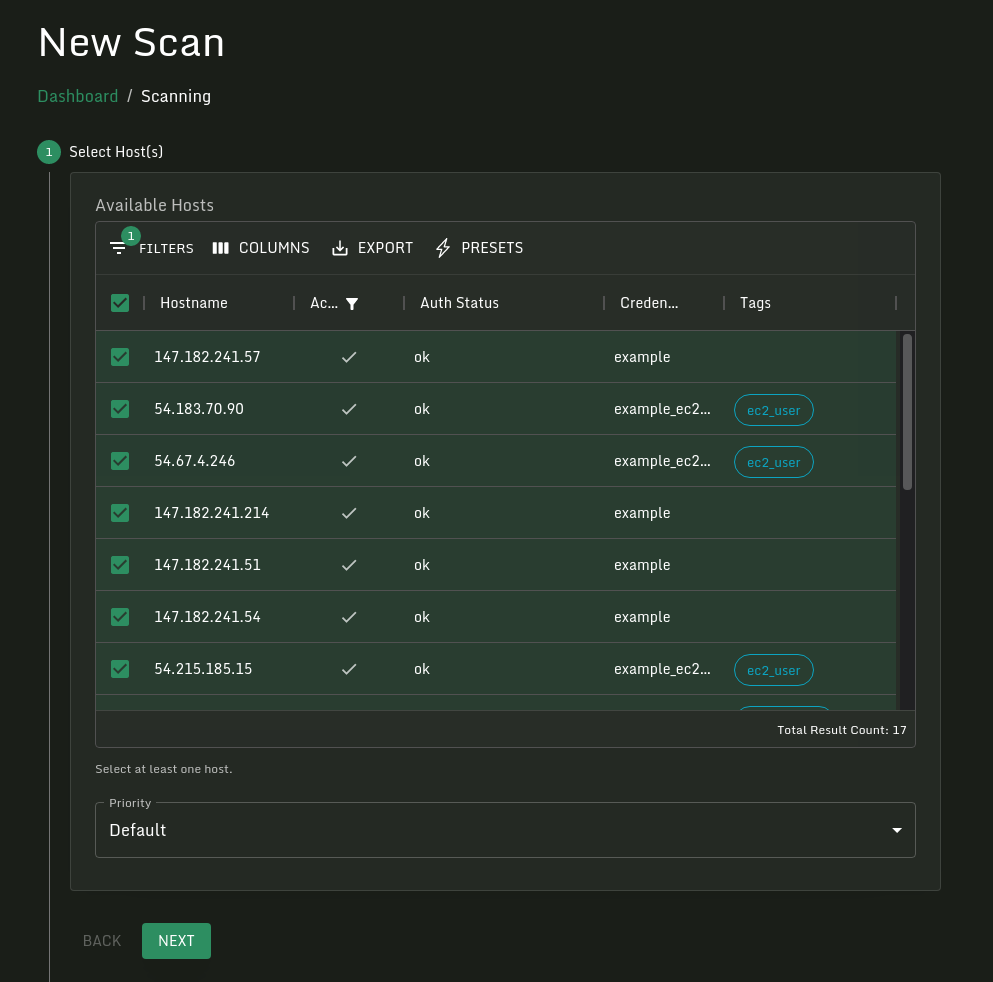Uncheck host 54.67.4.246
The width and height of the screenshot is (993, 982).
pos(120,461)
